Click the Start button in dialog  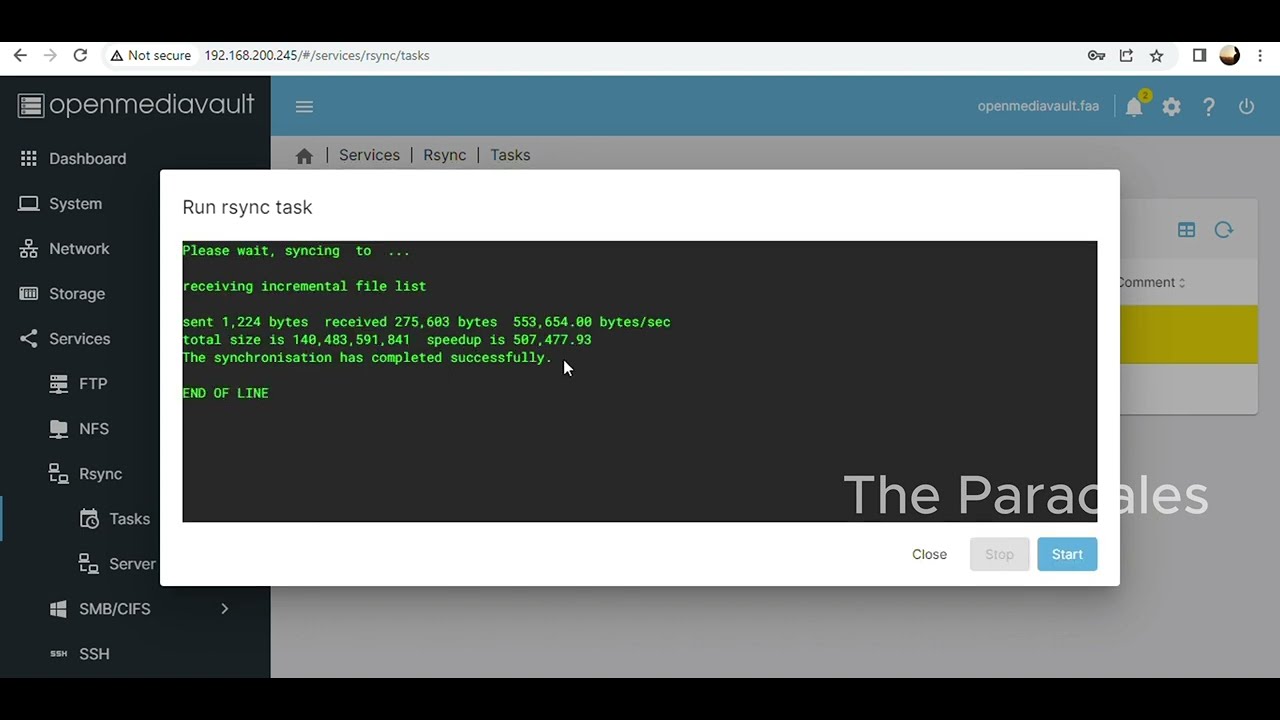point(1067,555)
